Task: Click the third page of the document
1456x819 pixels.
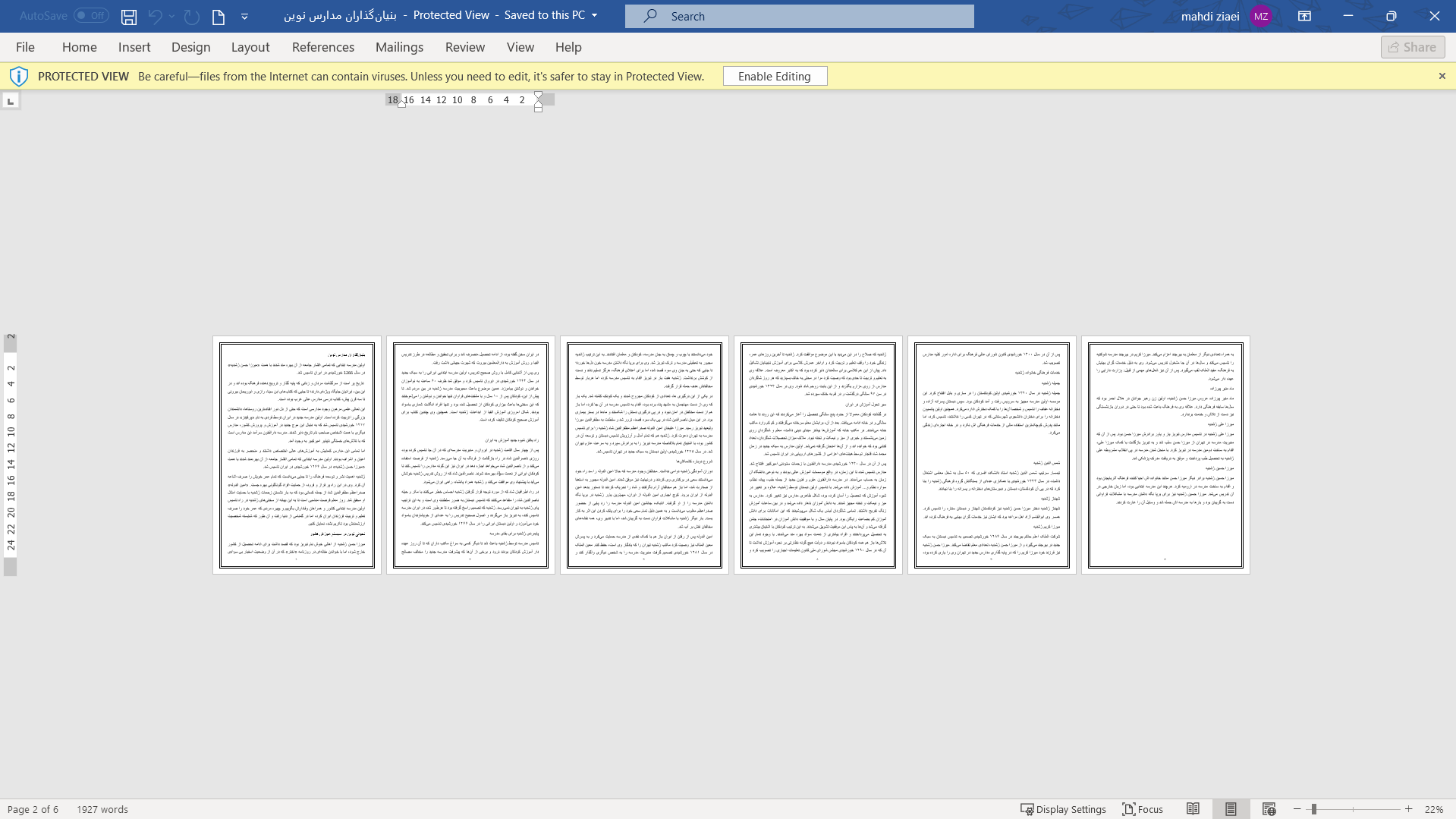Action: point(644,455)
